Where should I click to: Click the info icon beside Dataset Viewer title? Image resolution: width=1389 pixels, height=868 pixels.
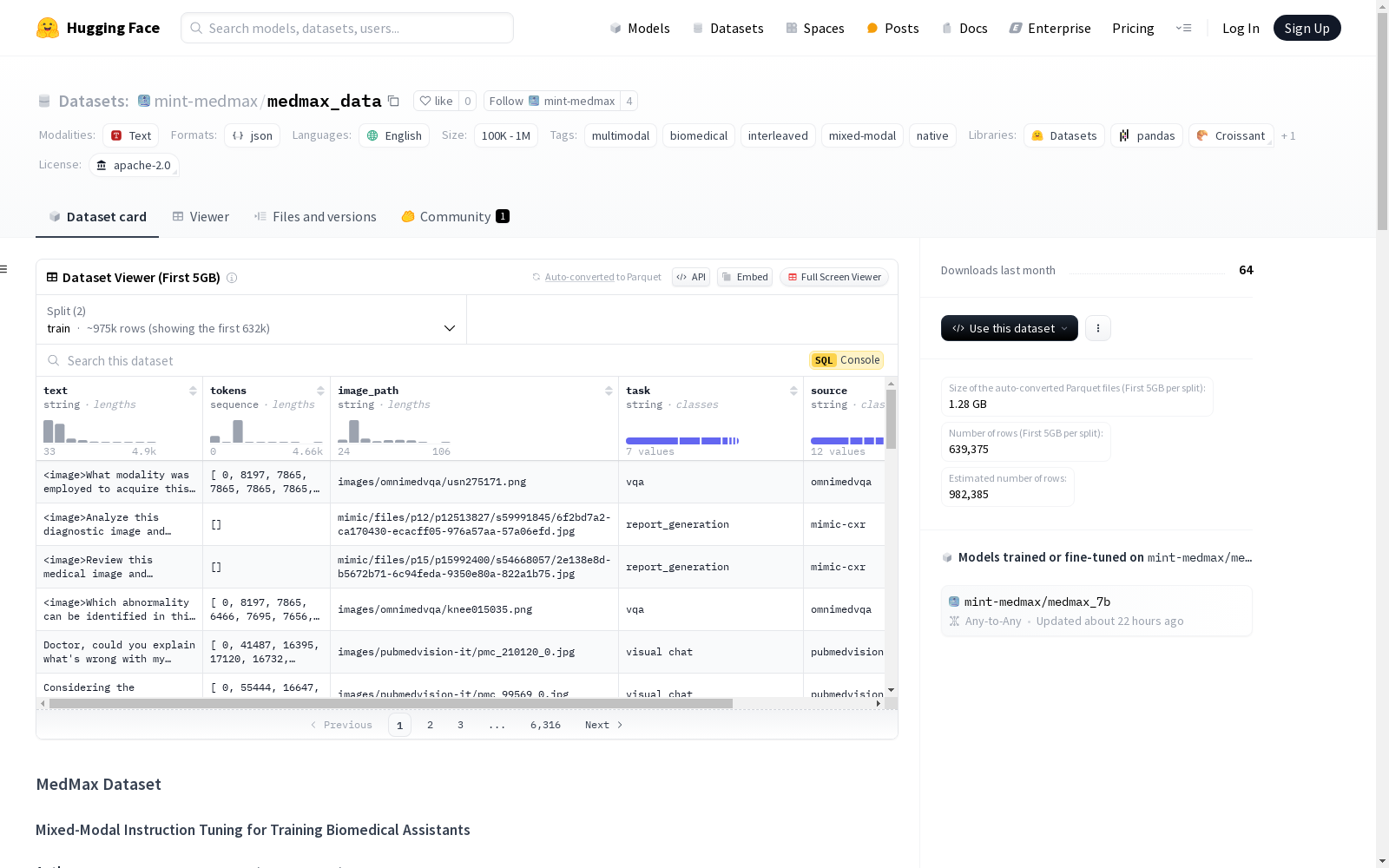click(x=232, y=278)
